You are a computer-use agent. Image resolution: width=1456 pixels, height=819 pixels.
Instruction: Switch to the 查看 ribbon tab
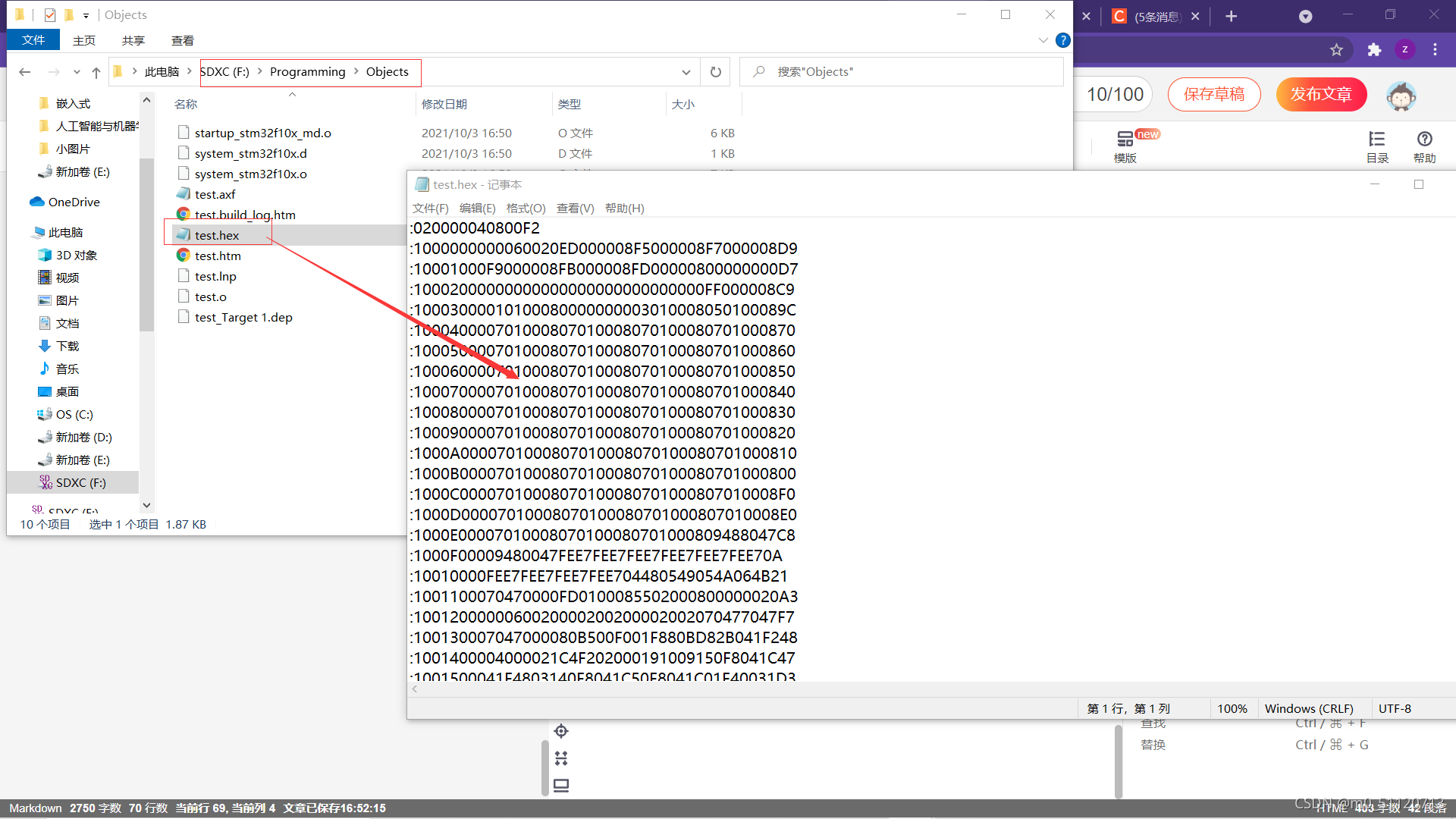182,40
